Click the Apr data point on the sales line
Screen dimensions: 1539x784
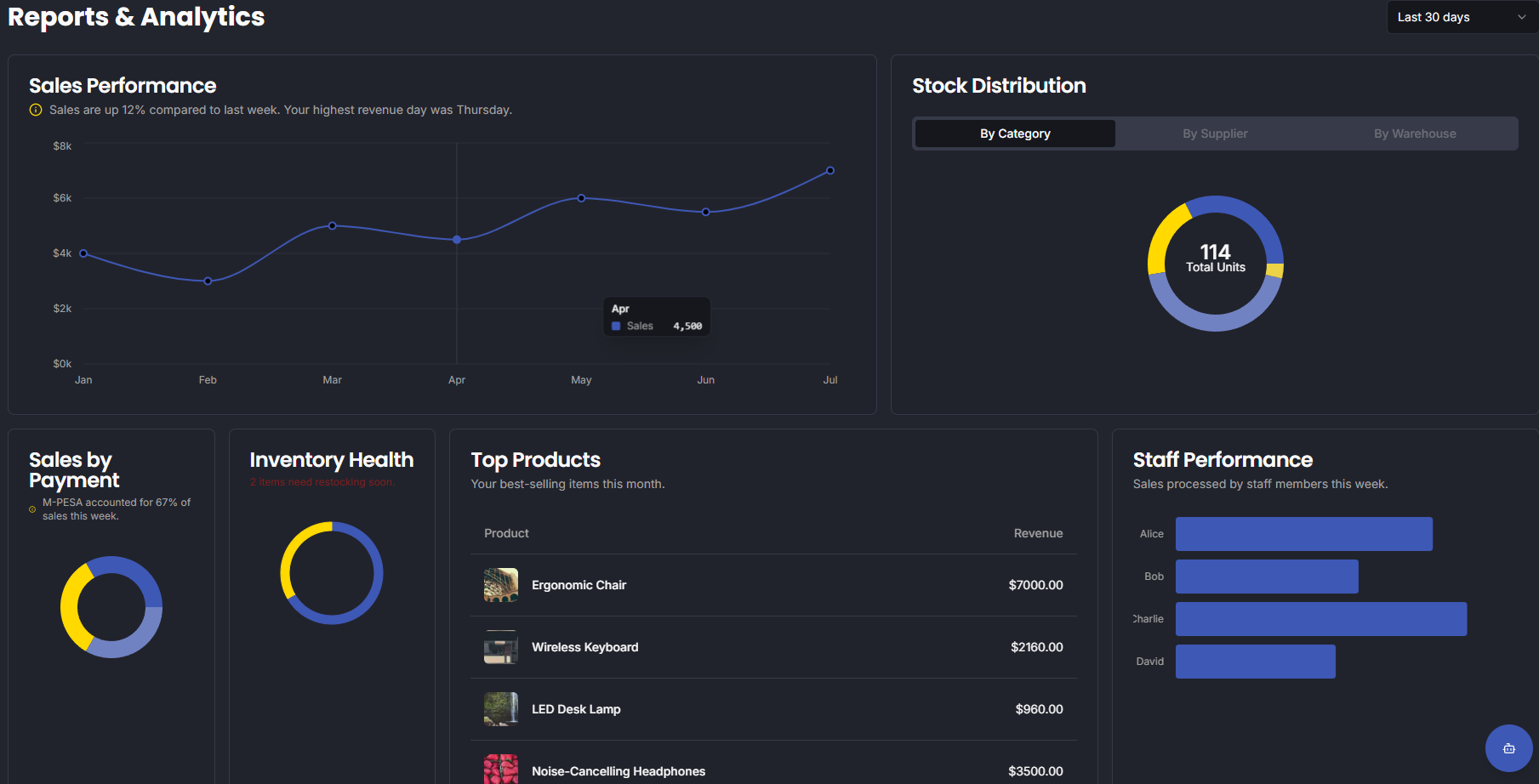457,239
